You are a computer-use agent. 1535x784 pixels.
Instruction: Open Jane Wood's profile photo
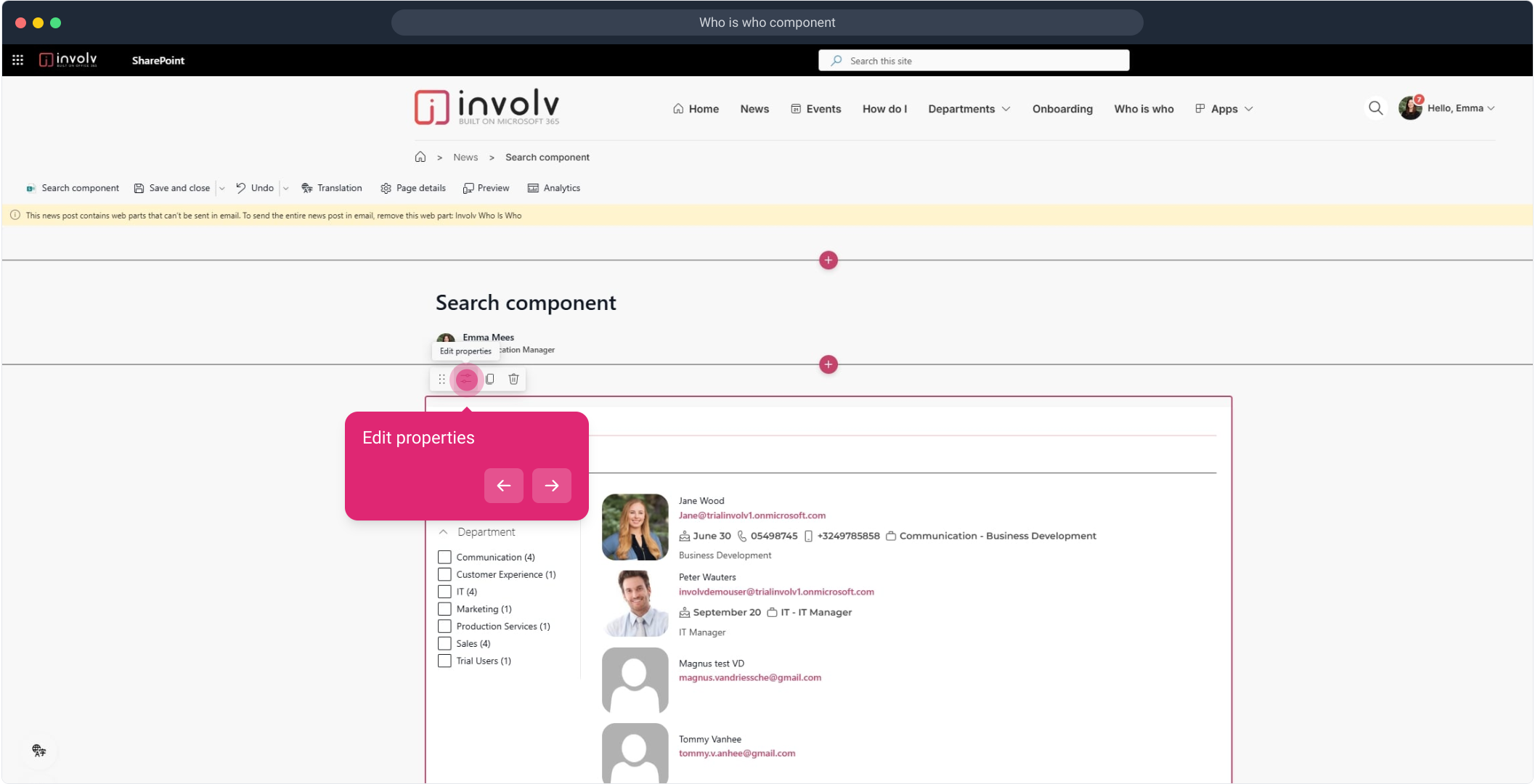[x=635, y=527]
